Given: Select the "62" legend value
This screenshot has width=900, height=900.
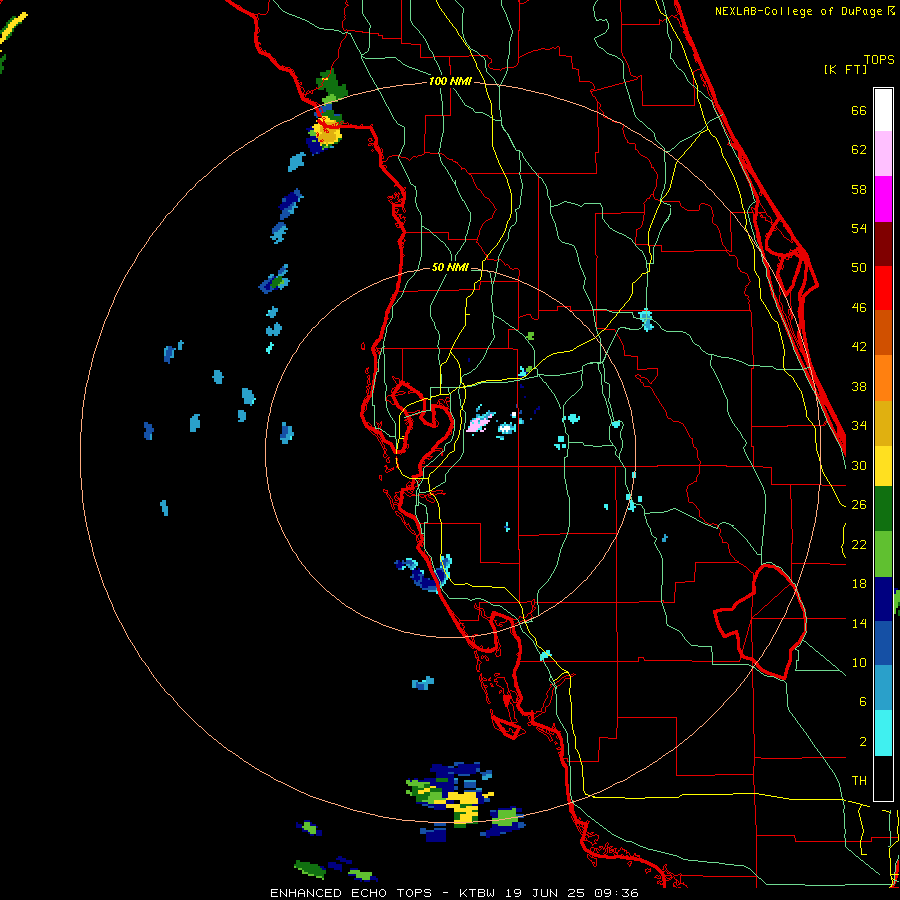Looking at the screenshot, I should [x=859, y=150].
